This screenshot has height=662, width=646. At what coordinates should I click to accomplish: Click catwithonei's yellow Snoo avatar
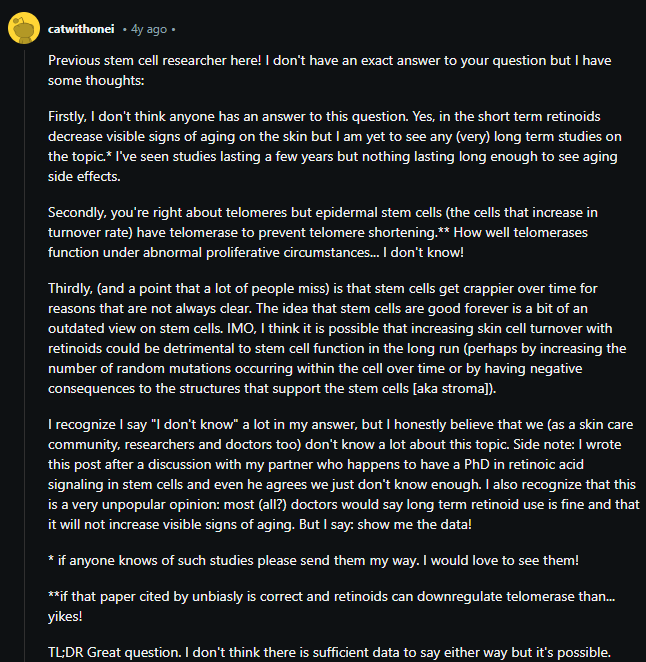pyautogui.click(x=24, y=28)
